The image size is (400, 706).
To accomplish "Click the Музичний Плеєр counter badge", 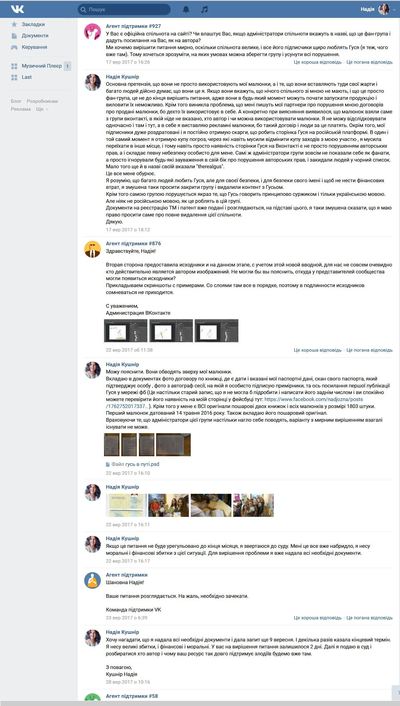I will [68, 66].
